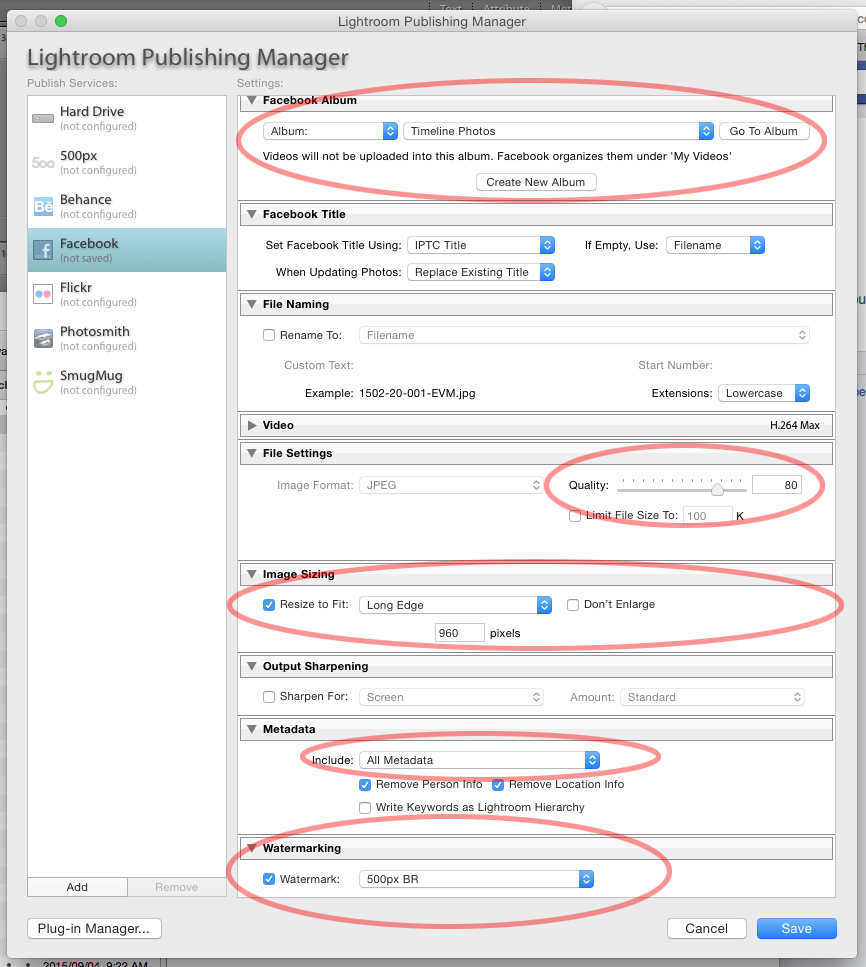This screenshot has width=866, height=967.
Task: Enable the Sharpen For checkbox
Action: click(269, 697)
